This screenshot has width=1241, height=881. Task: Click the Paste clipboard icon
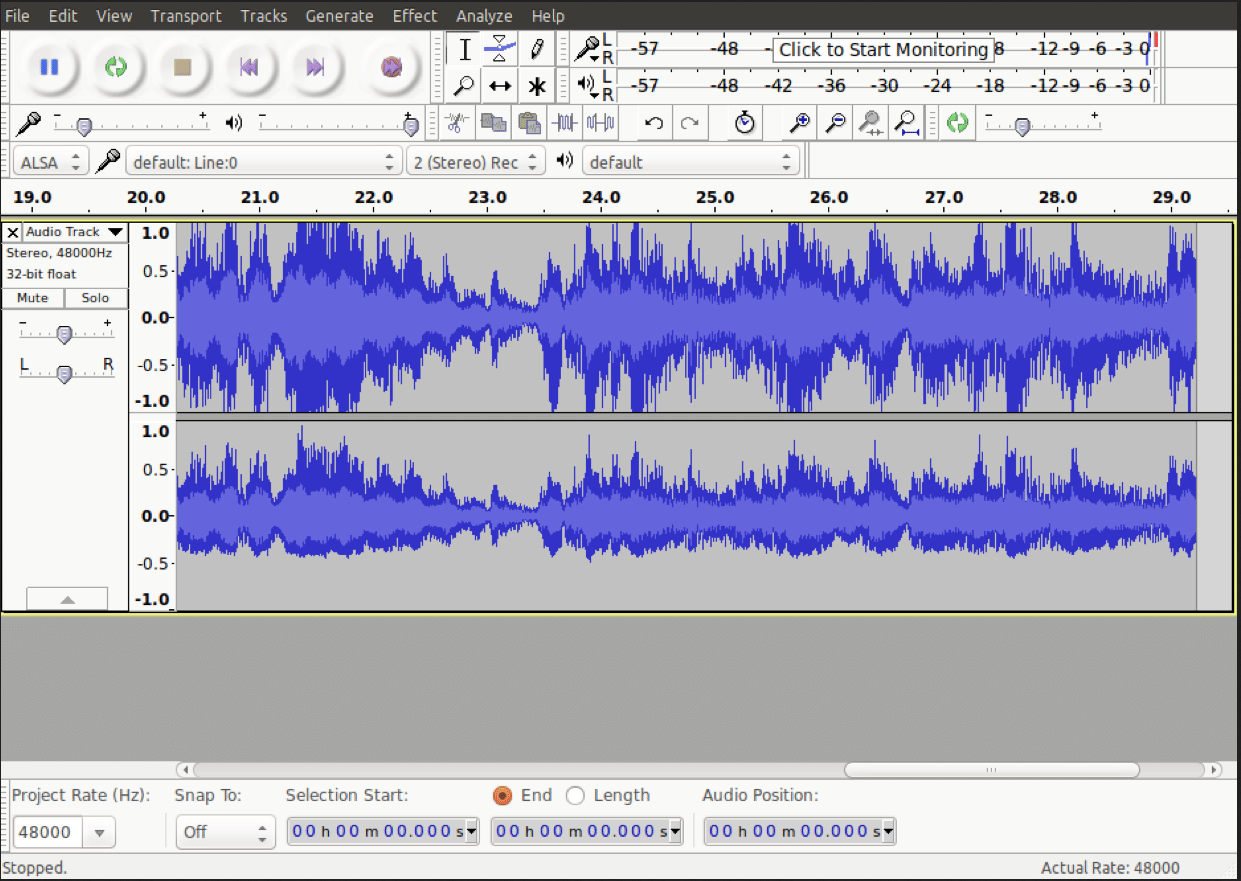pos(529,123)
